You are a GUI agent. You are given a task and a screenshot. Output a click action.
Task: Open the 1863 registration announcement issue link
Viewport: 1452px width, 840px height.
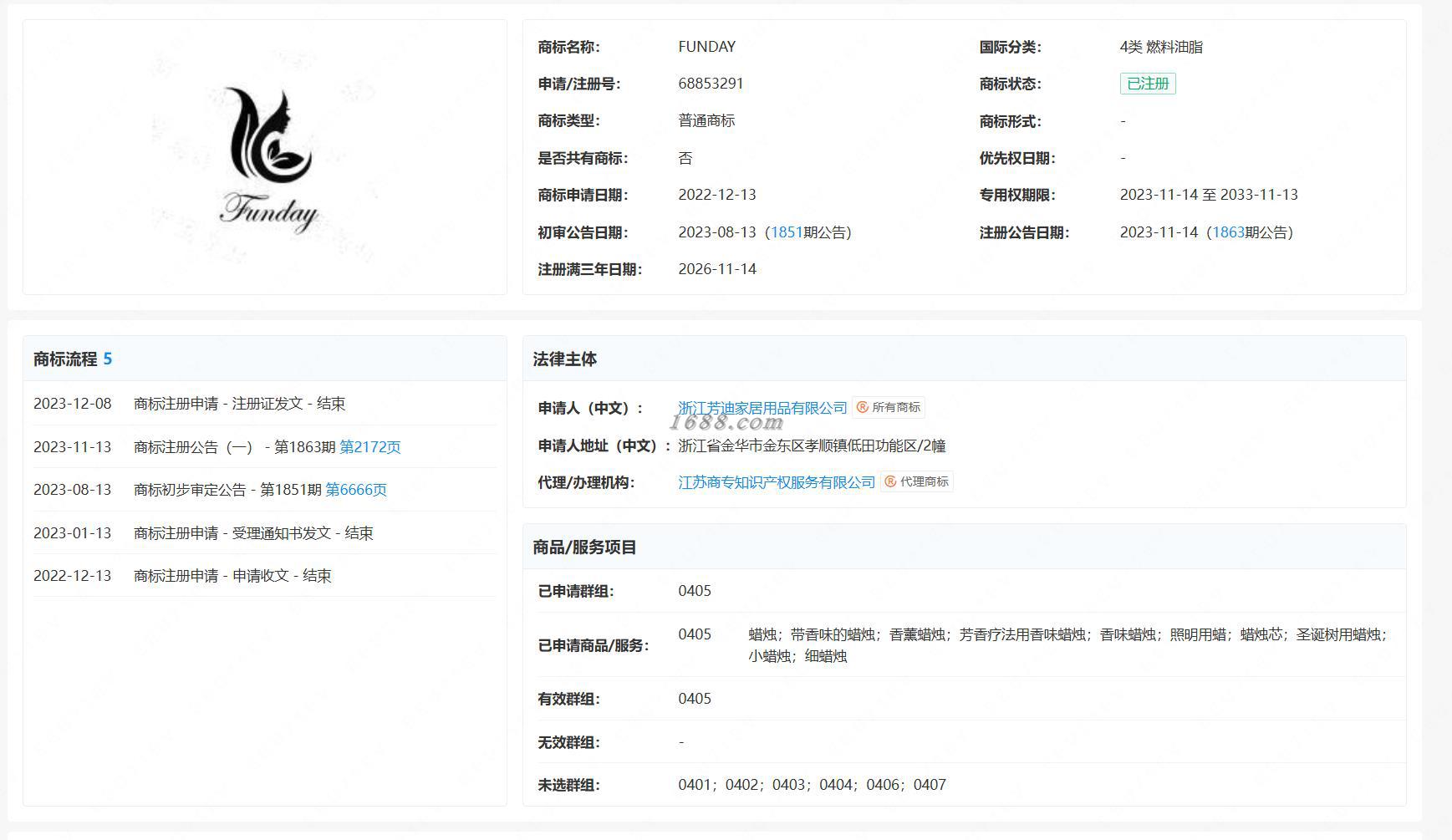(1228, 232)
